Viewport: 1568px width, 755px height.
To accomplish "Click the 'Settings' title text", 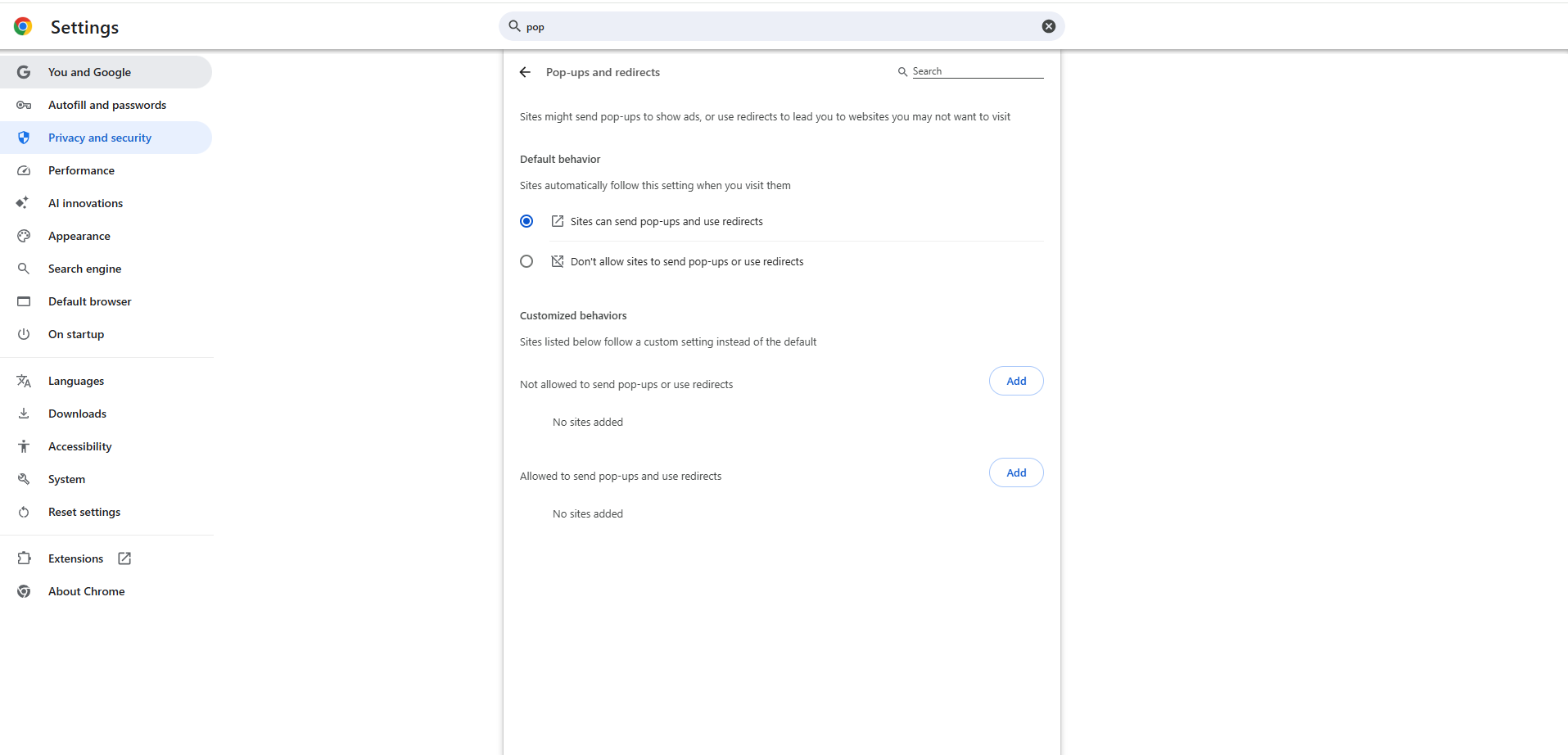I will click(x=84, y=27).
